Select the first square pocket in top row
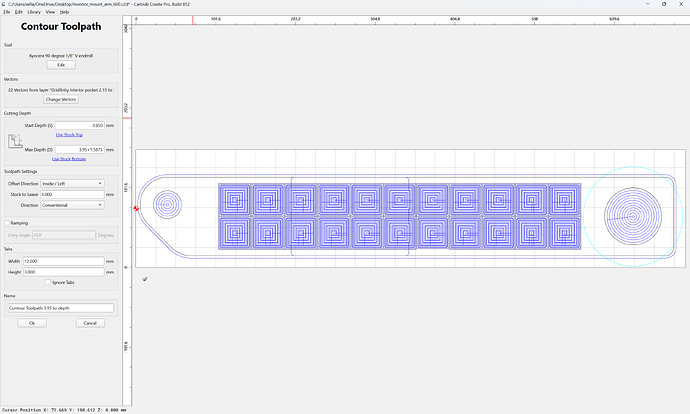The height and width of the screenshot is (414, 690). click(x=235, y=200)
